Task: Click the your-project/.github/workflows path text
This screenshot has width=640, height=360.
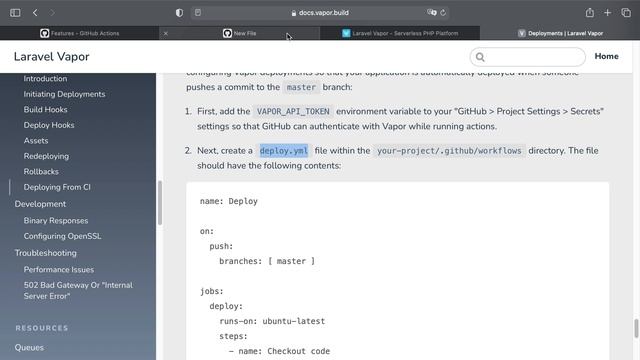Action: click(x=449, y=151)
